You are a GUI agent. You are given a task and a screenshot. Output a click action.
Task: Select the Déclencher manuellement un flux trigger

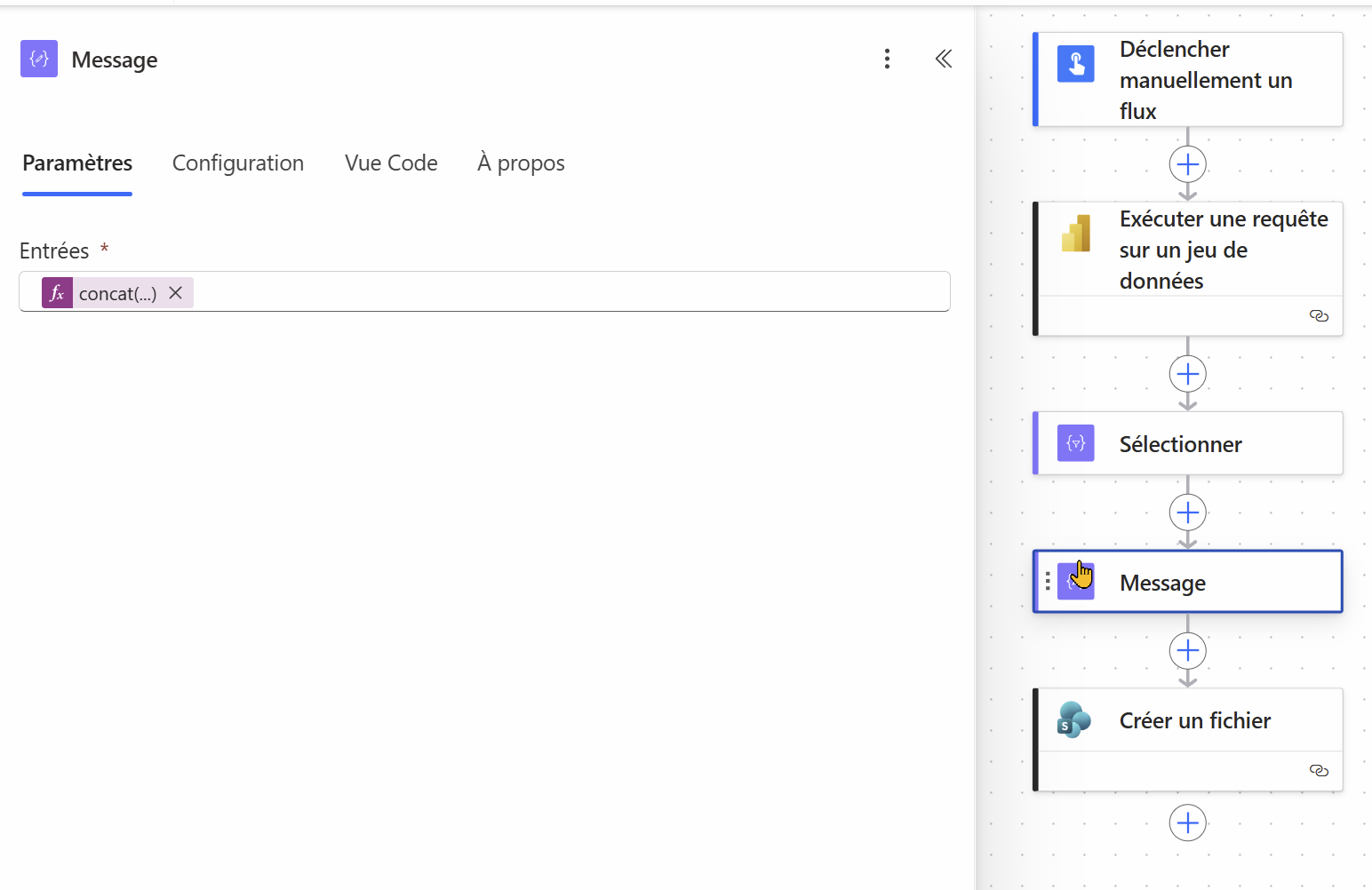1188,80
